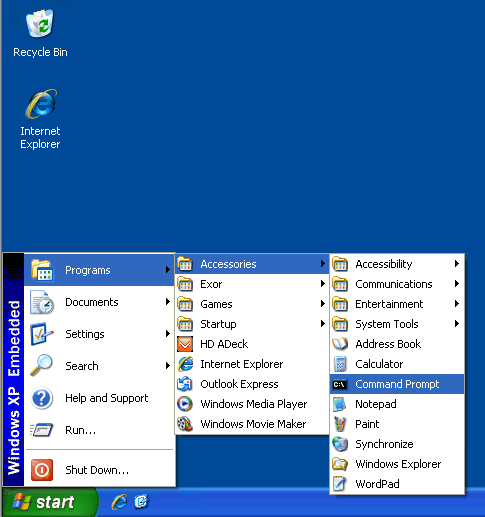Click the Windows Media Player icon
Image resolution: width=485 pixels, height=517 pixels.
click(x=185, y=404)
